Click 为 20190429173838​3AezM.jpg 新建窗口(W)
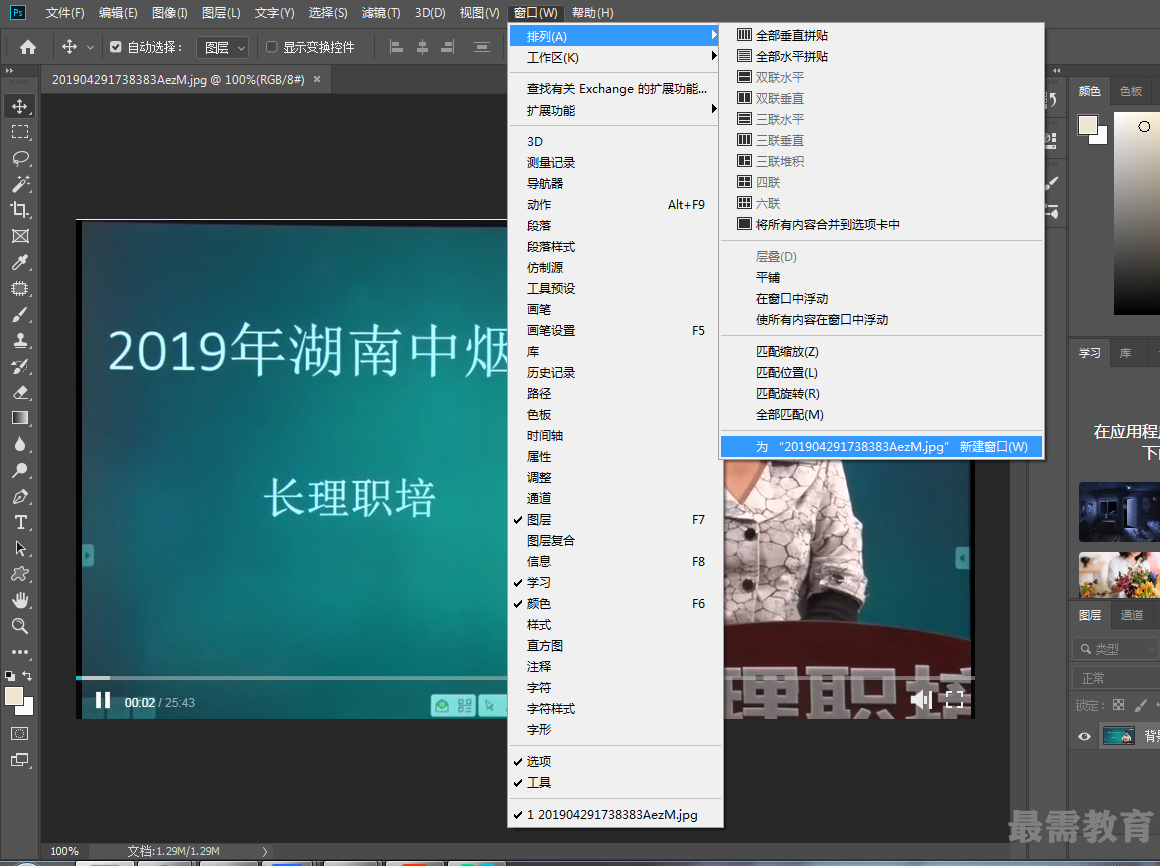 (x=881, y=447)
